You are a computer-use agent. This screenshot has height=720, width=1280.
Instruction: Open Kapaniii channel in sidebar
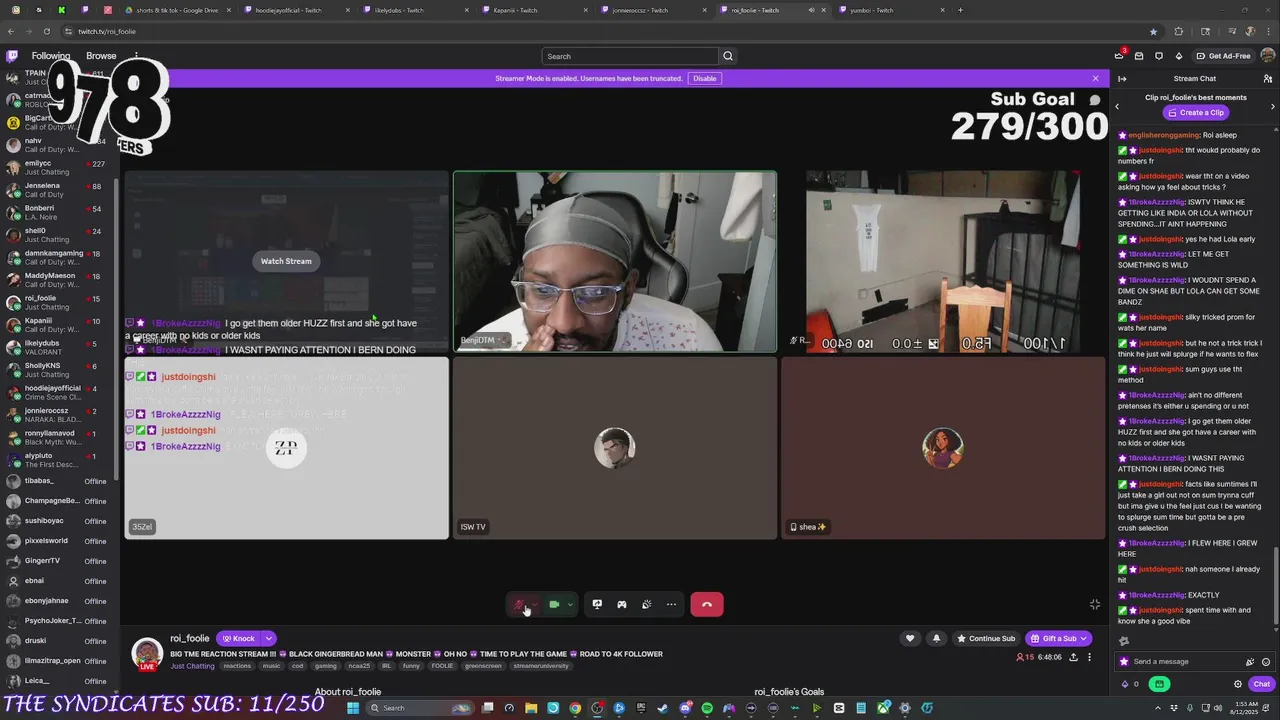pyautogui.click(x=60, y=325)
